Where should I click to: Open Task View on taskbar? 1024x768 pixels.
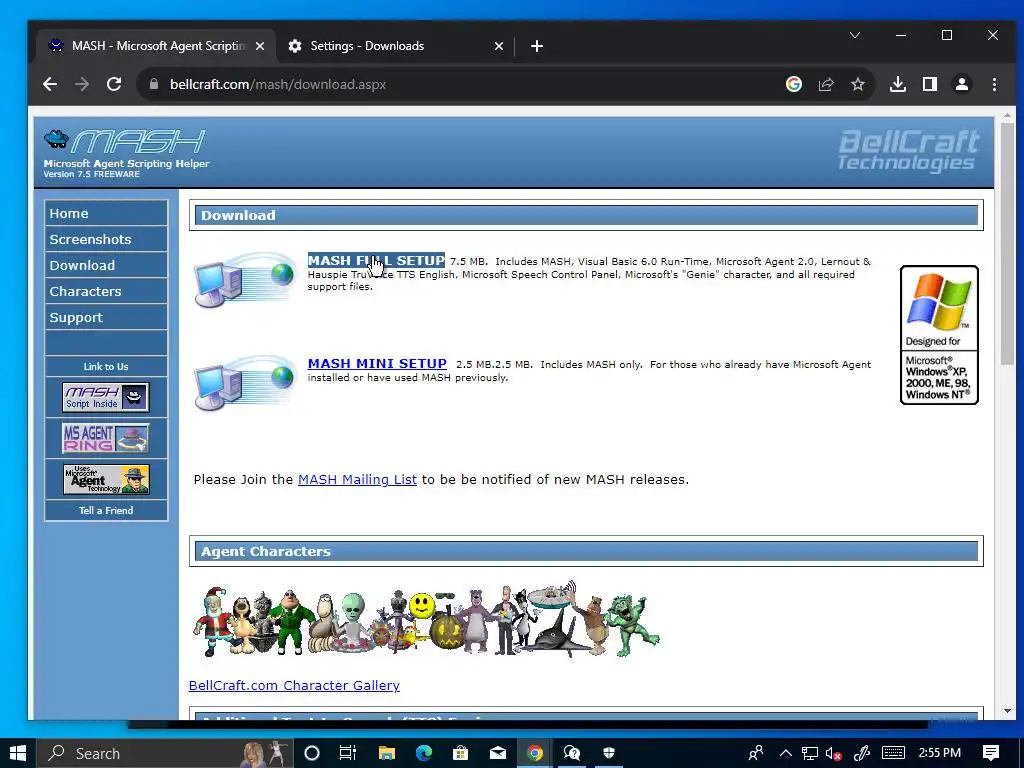click(348, 753)
